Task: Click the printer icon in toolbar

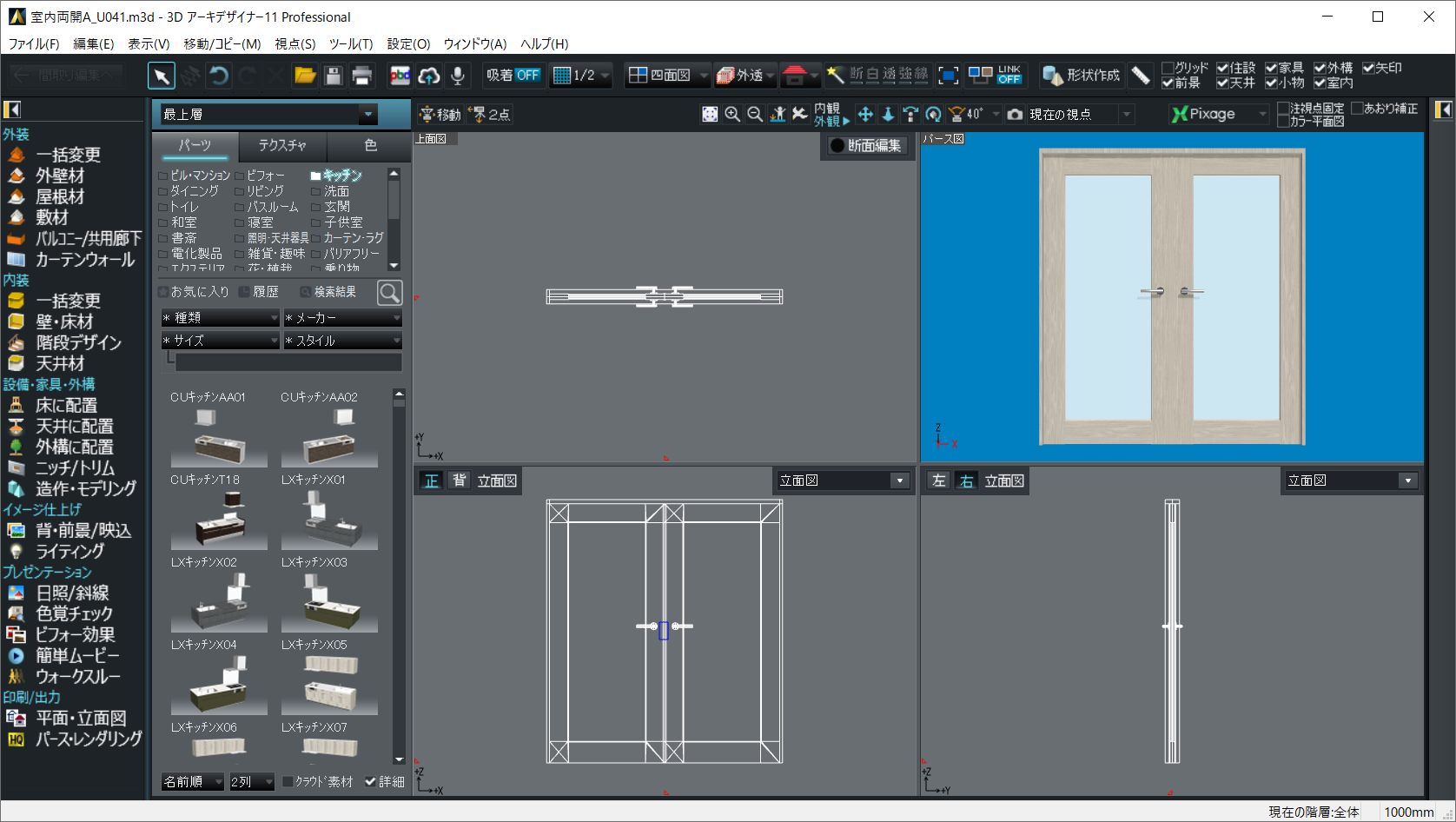Action: point(362,76)
